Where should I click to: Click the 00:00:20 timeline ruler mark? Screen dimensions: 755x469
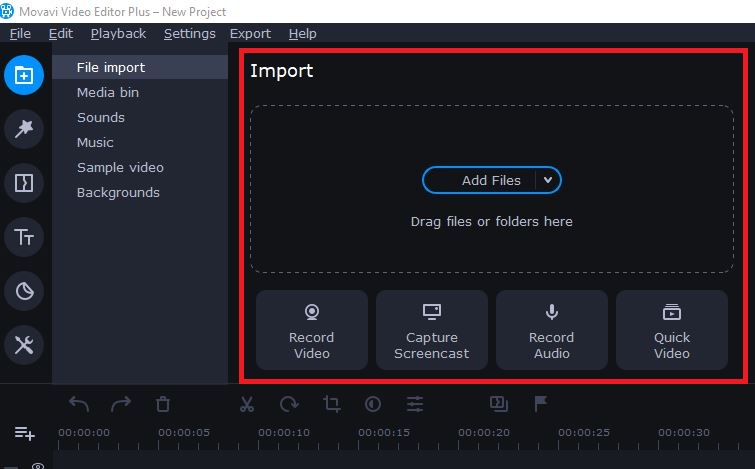coord(484,432)
